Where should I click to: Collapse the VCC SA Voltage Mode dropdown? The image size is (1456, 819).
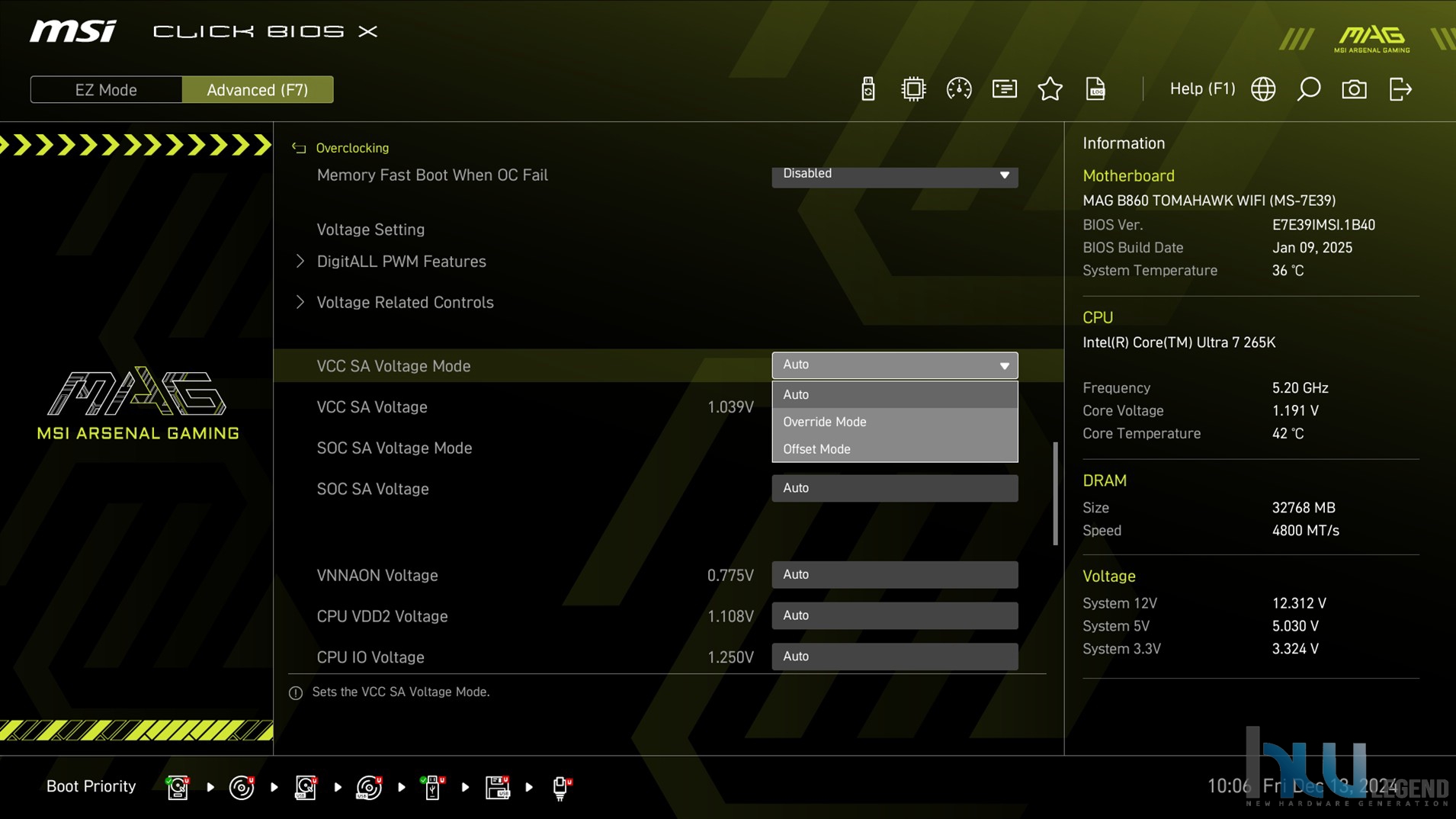pyautogui.click(x=895, y=365)
